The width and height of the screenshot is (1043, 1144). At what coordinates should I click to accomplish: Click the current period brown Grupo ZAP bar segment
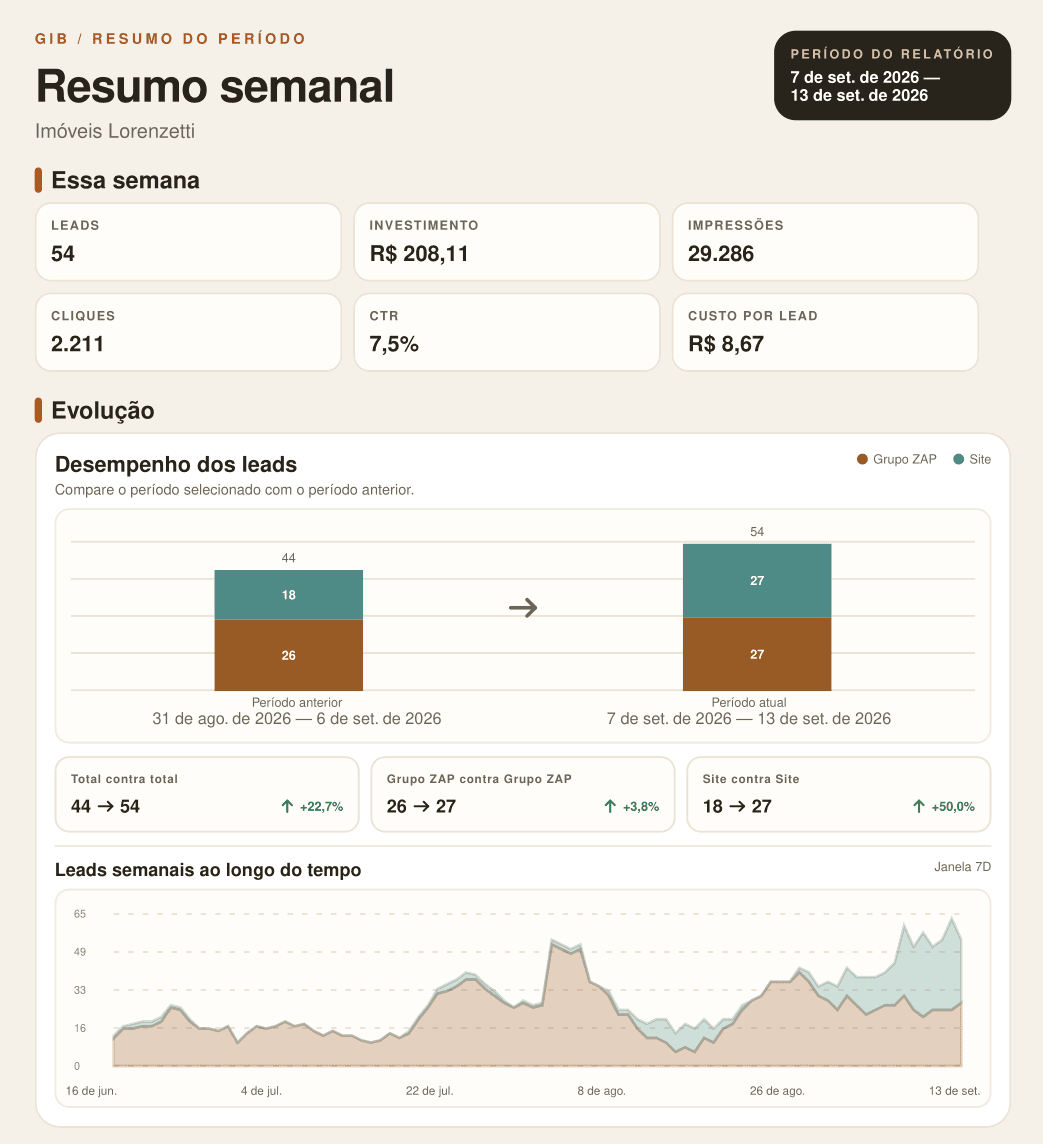tap(757, 654)
